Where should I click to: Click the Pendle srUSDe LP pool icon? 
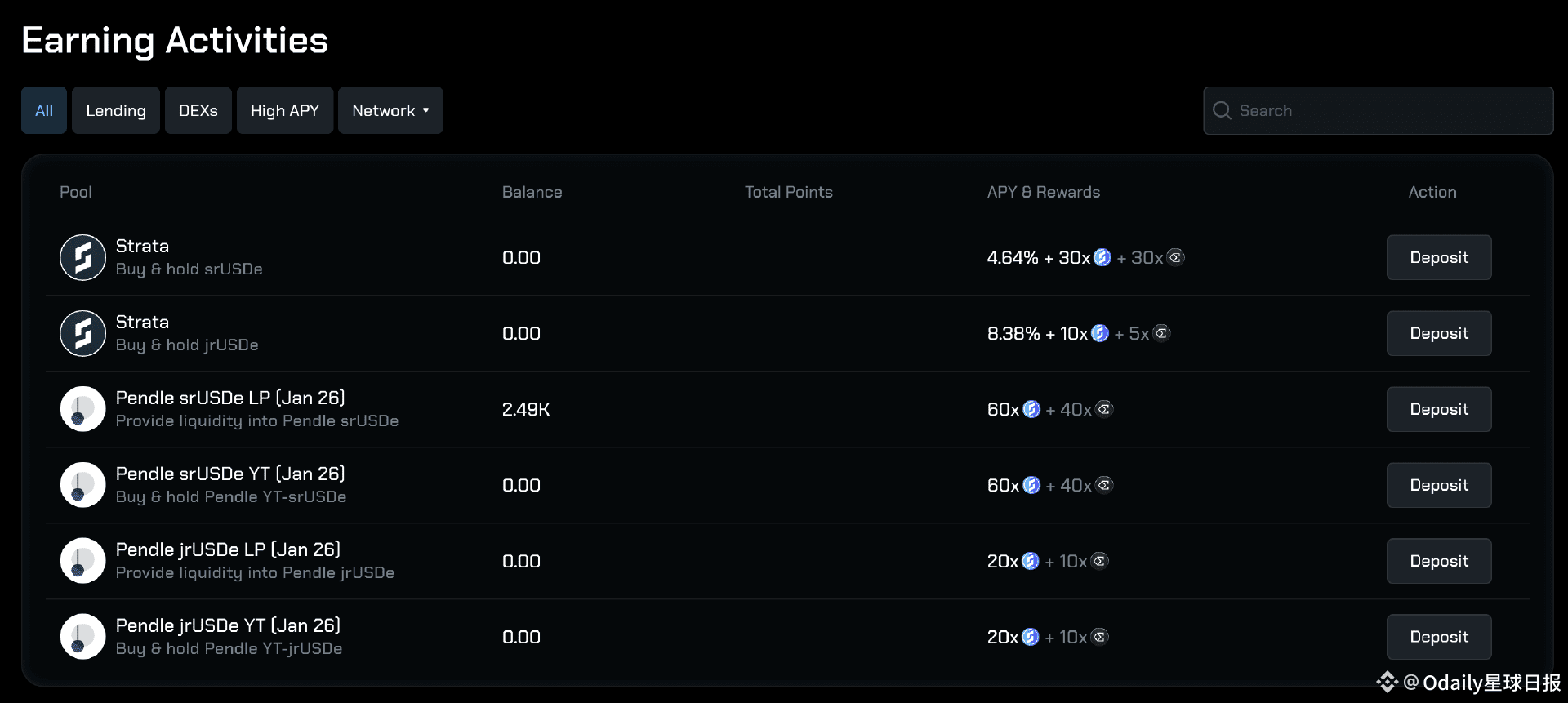coord(82,409)
